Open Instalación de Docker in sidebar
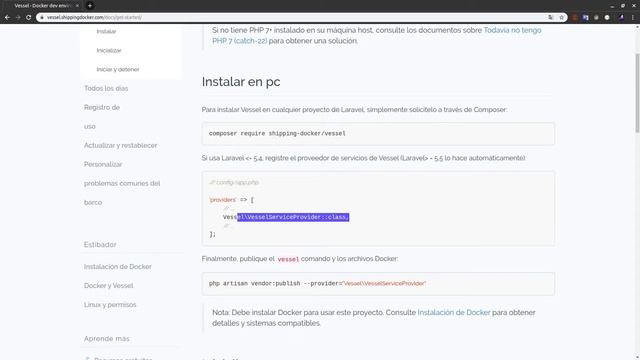 click(118, 267)
